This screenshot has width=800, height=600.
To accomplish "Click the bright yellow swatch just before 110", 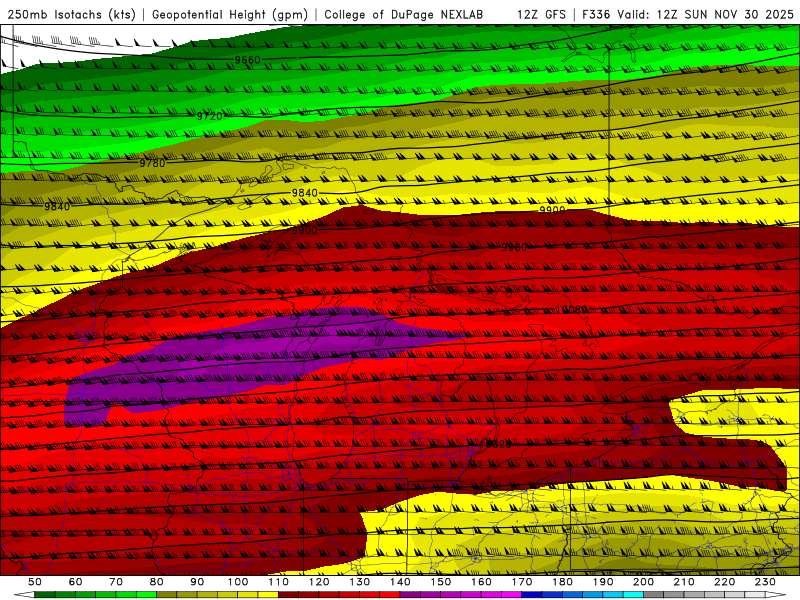I will pos(268,595).
